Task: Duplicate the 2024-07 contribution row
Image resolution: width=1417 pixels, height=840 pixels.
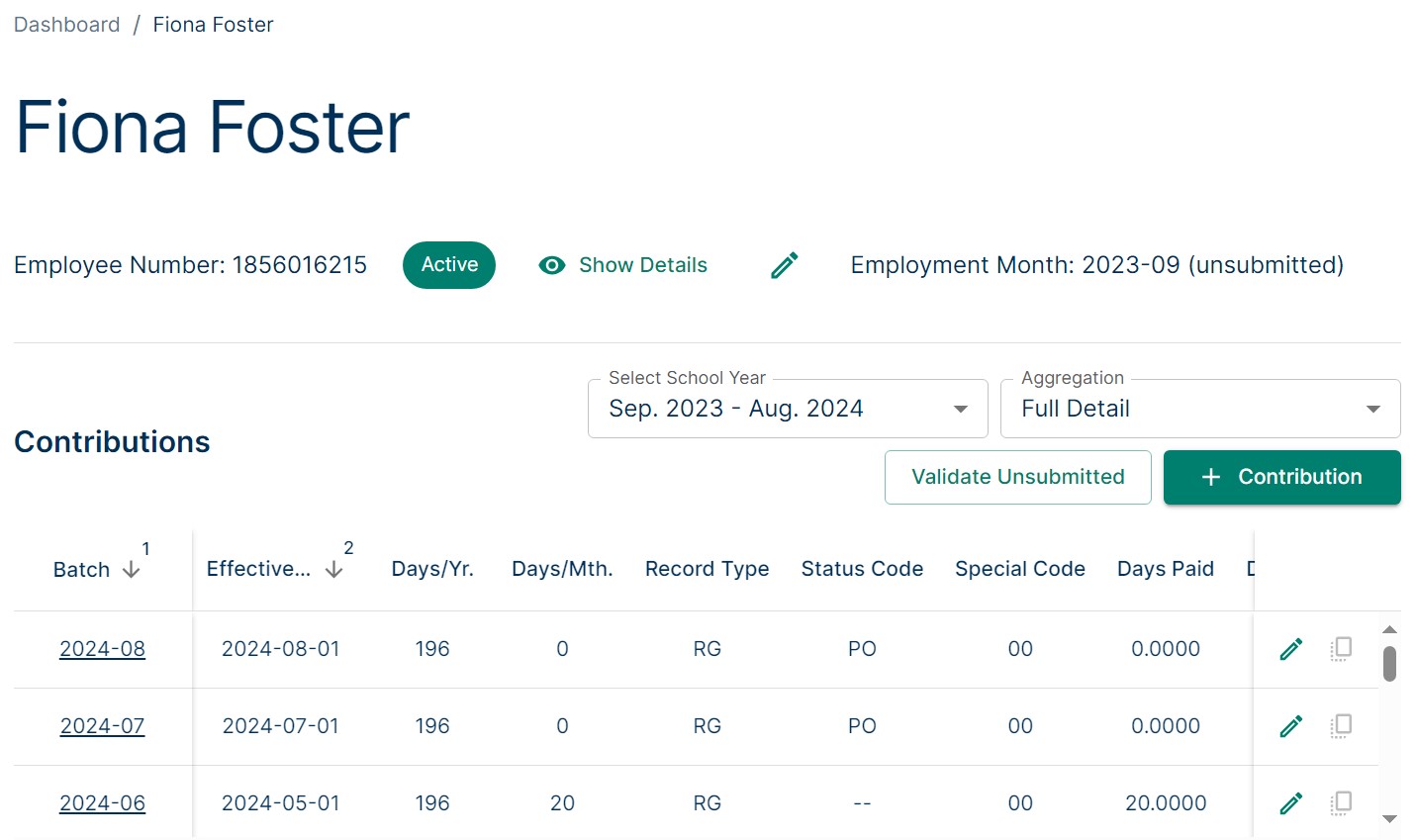Action: [x=1341, y=726]
